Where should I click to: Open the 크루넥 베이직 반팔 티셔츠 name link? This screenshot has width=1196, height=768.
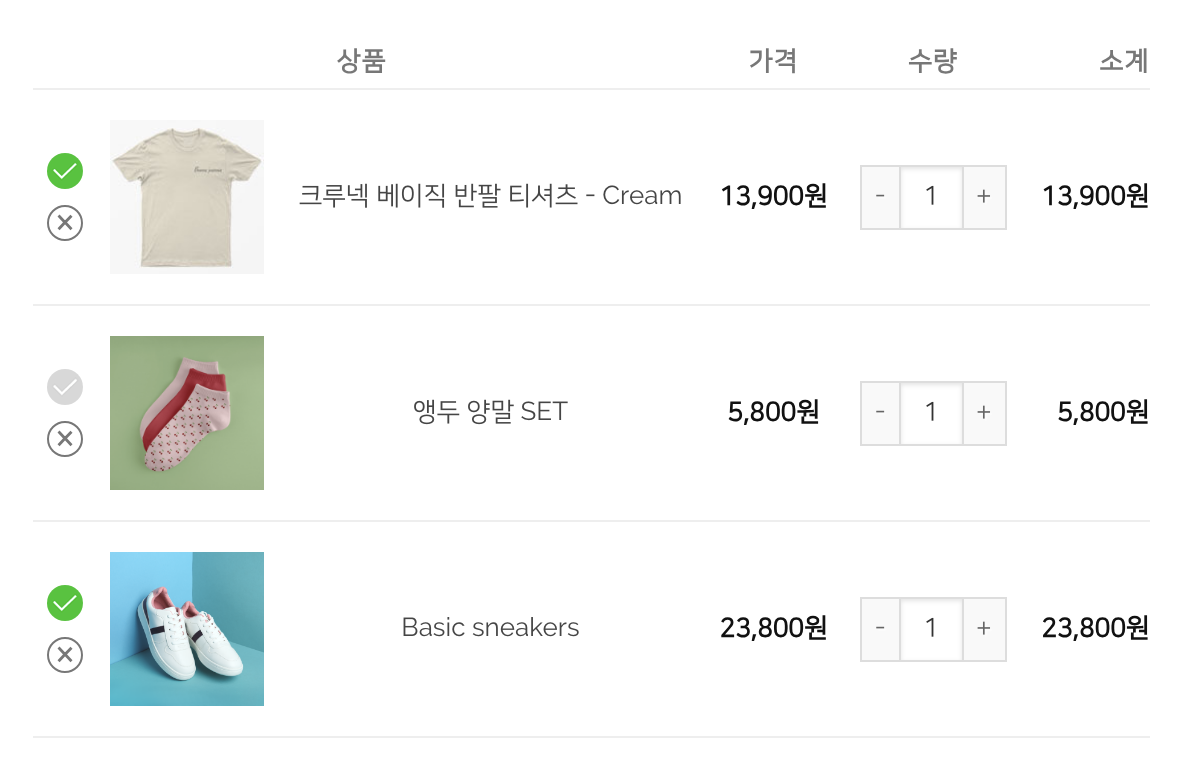(490, 196)
